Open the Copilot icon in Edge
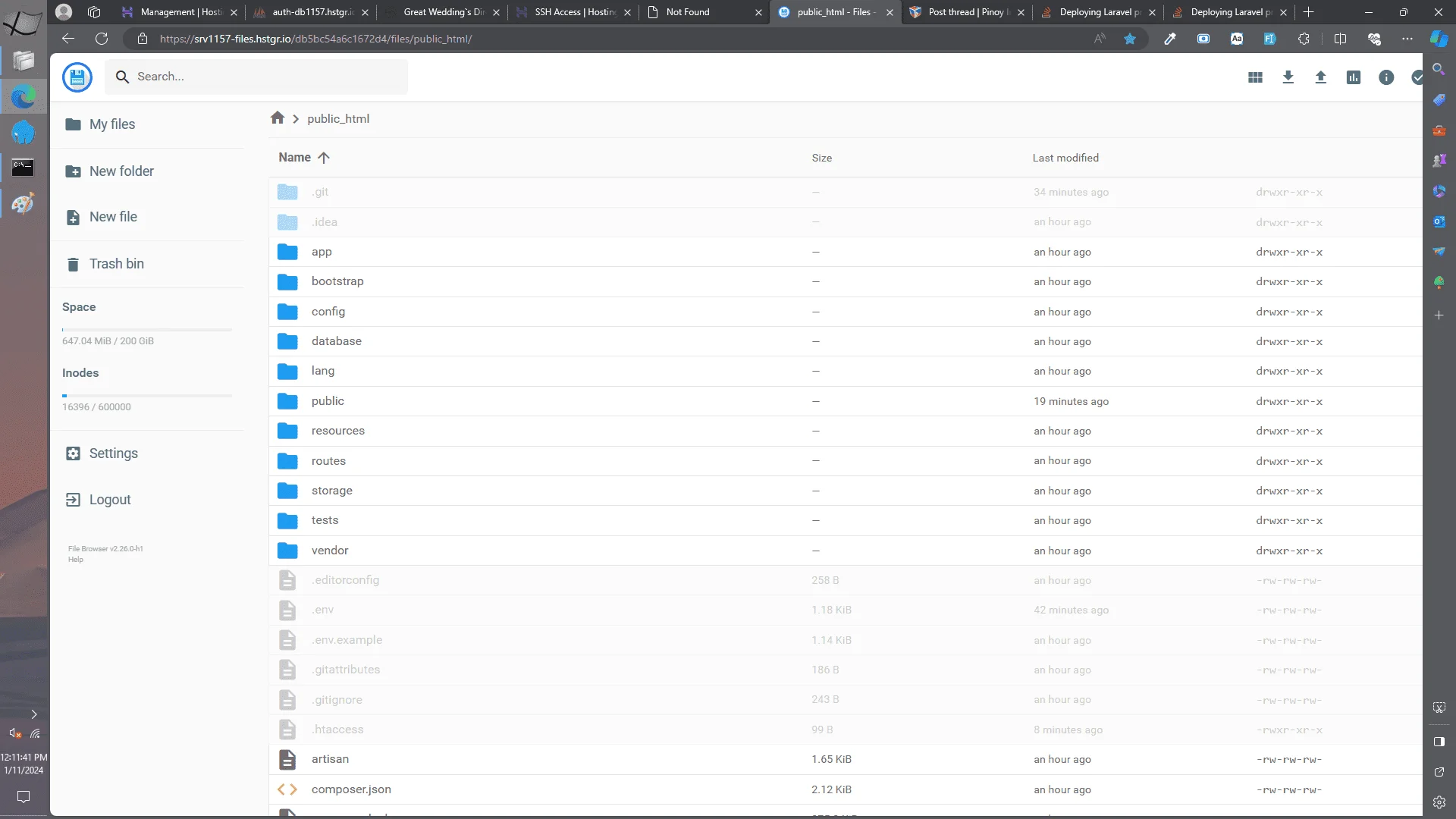 [x=1439, y=39]
